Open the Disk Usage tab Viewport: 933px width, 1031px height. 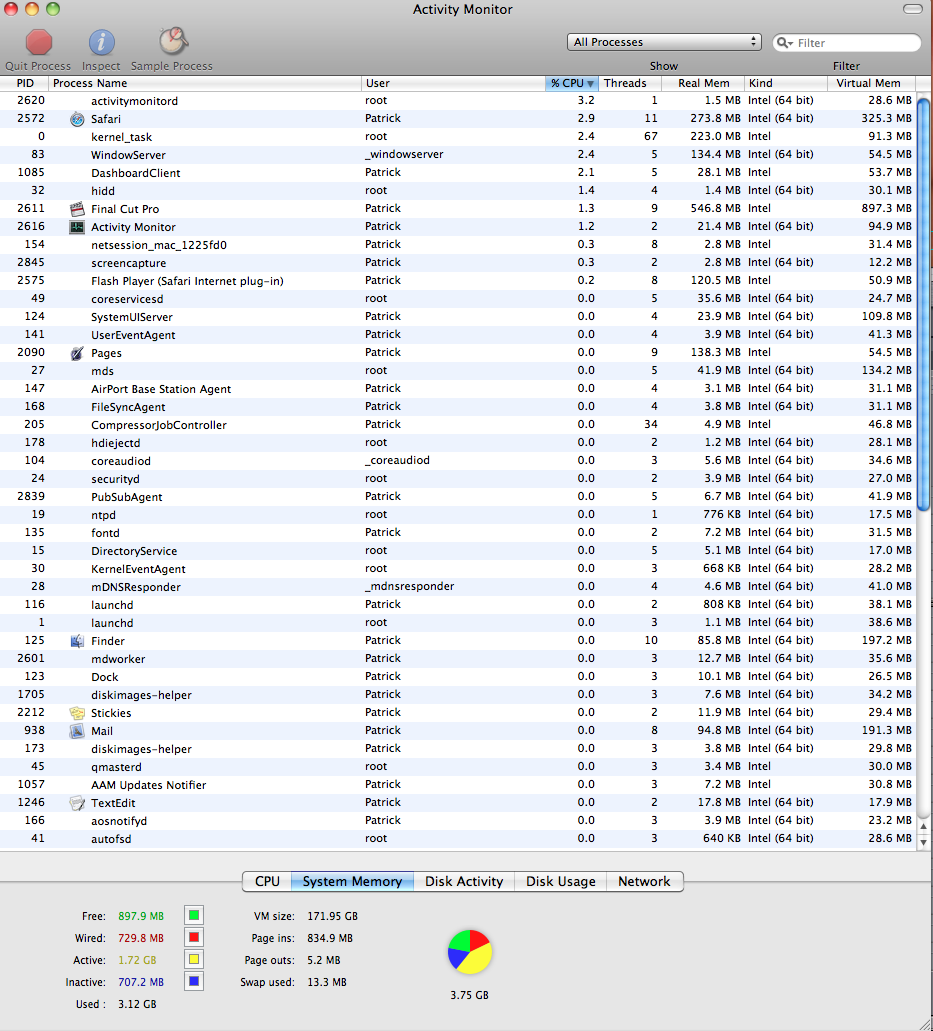click(560, 882)
